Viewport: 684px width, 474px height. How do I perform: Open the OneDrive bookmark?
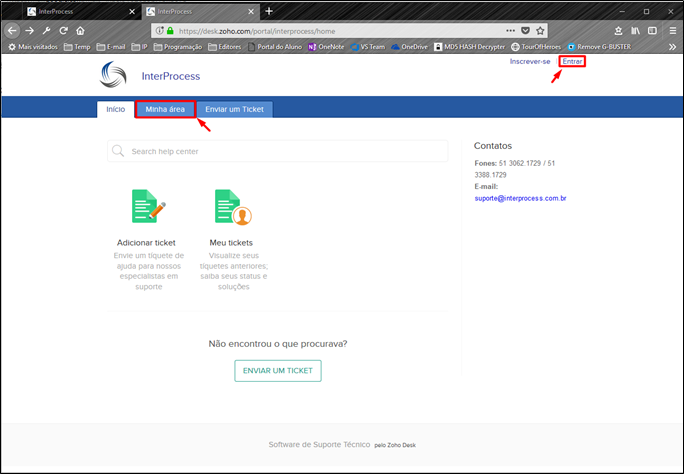point(409,47)
